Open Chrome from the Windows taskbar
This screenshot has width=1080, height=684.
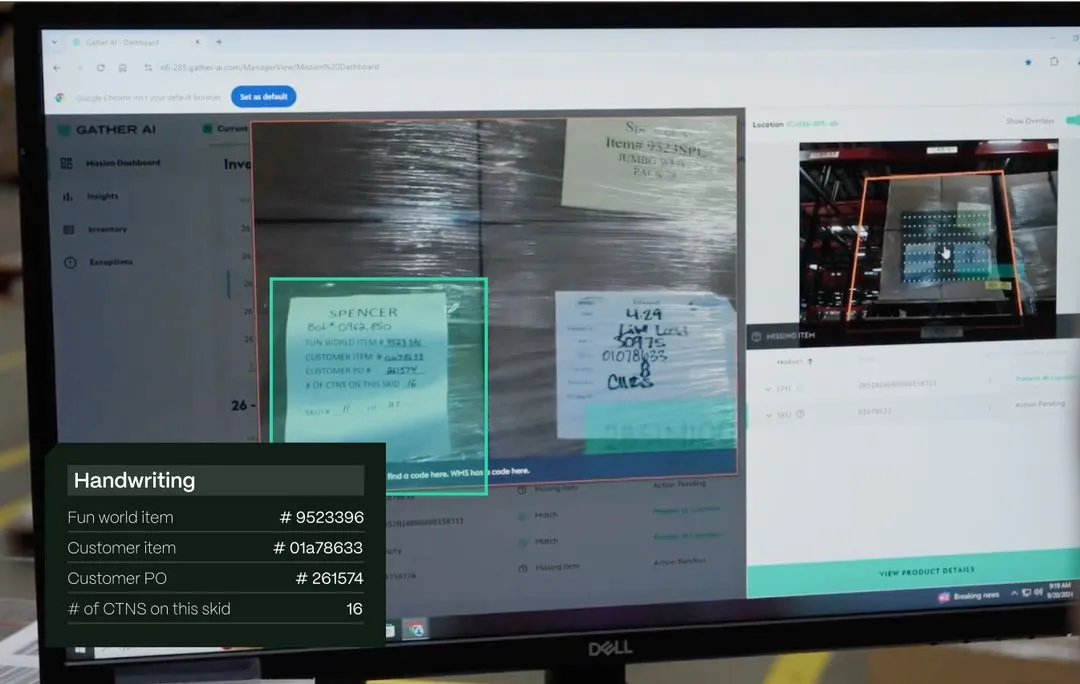click(416, 630)
